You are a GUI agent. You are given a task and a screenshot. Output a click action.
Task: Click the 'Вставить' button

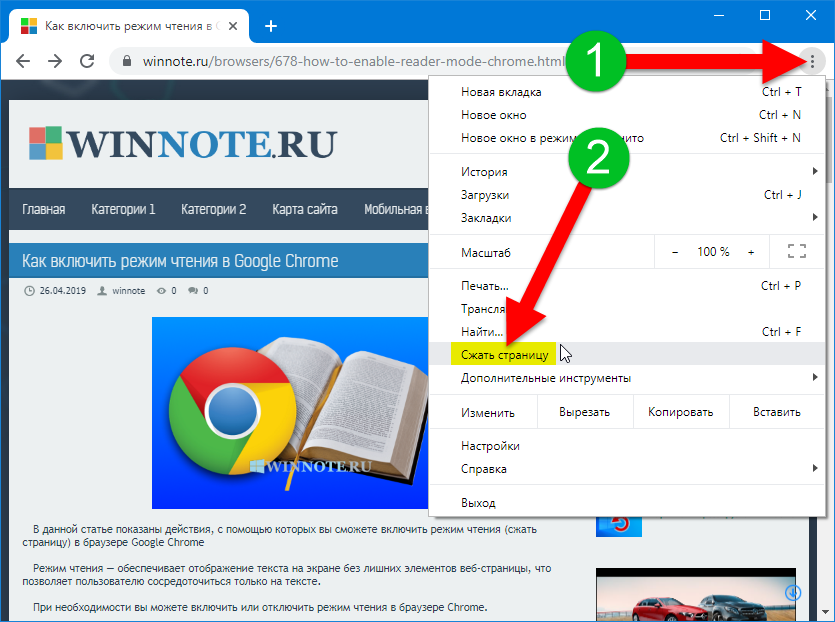coord(777,412)
